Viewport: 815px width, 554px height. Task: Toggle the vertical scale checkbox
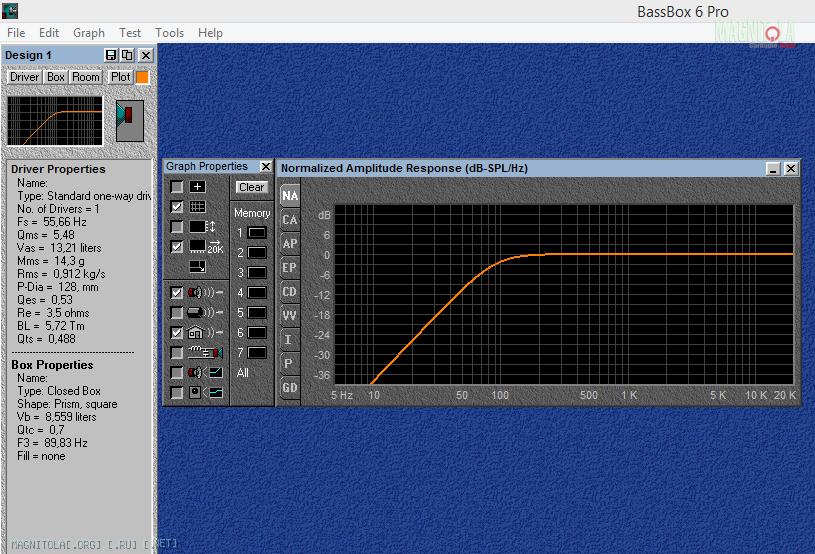point(177,227)
